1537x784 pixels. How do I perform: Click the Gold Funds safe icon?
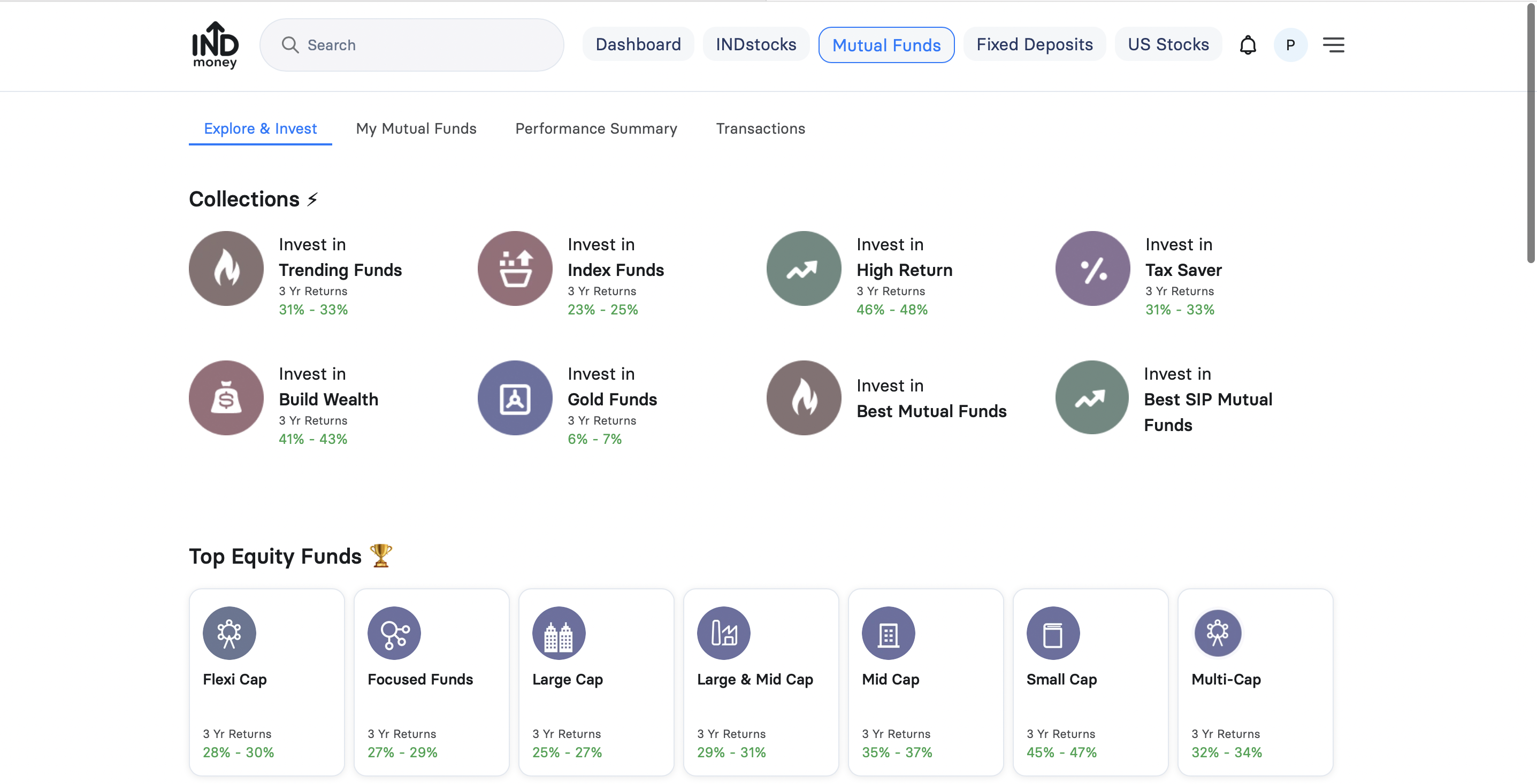(x=515, y=398)
